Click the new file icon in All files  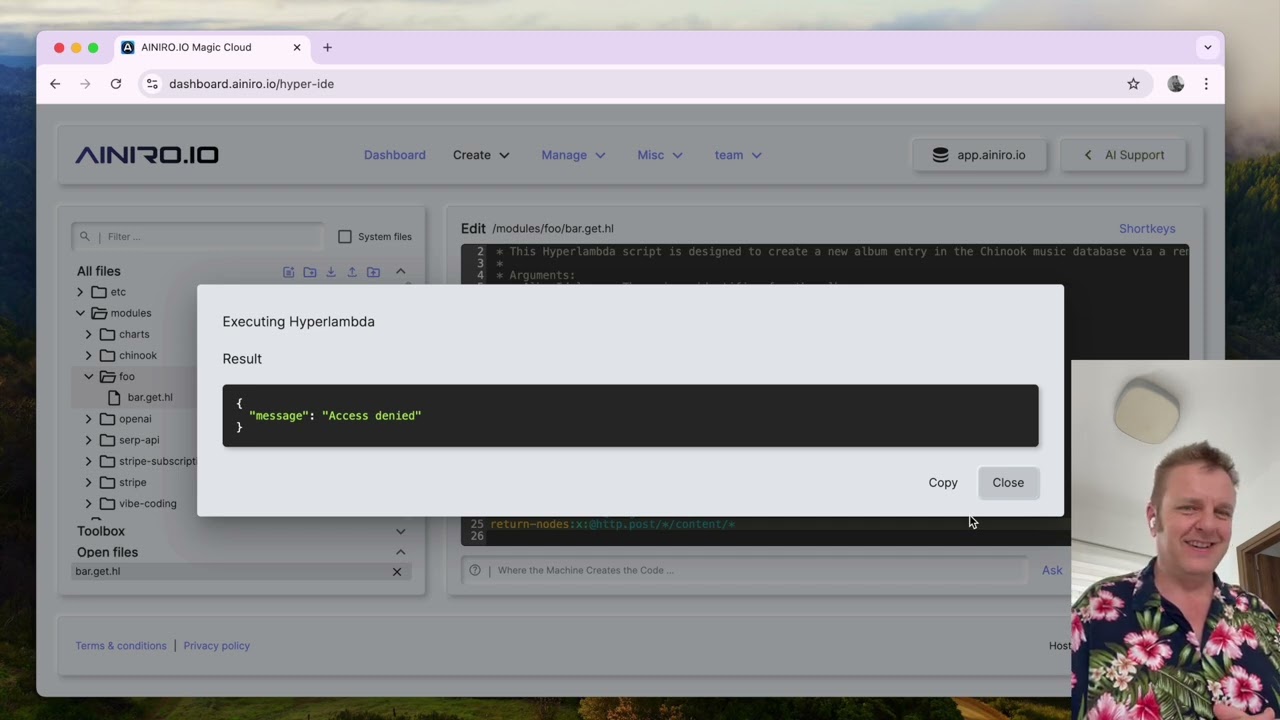pos(289,271)
